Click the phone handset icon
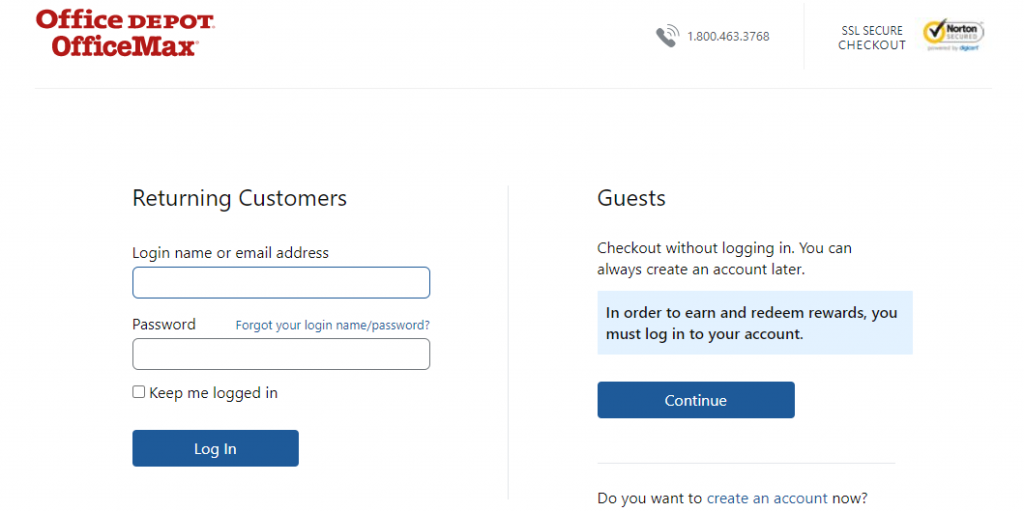Image resolution: width=1024 pixels, height=512 pixels. tap(667, 37)
